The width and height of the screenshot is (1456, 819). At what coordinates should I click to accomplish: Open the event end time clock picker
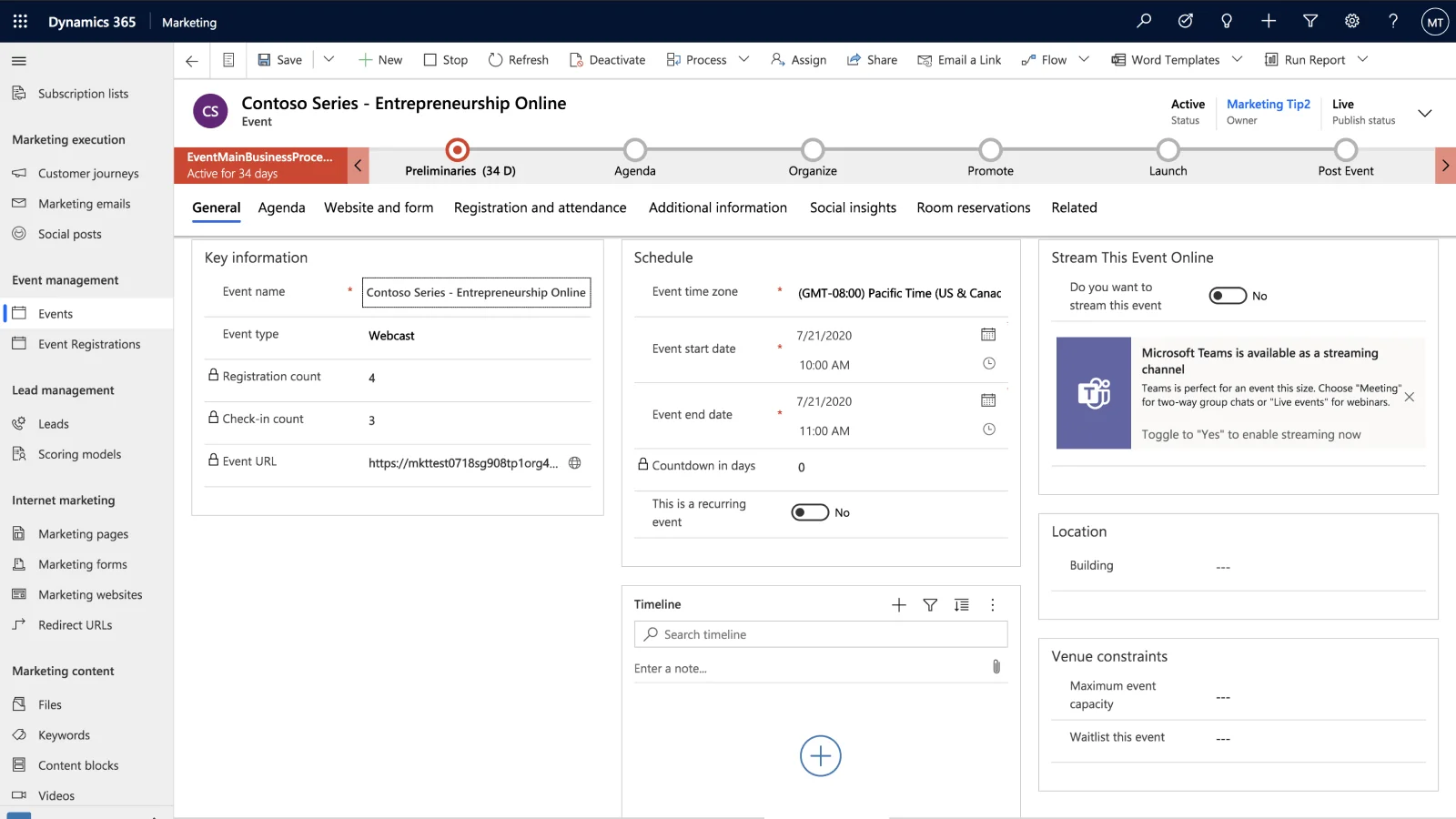[x=989, y=430]
